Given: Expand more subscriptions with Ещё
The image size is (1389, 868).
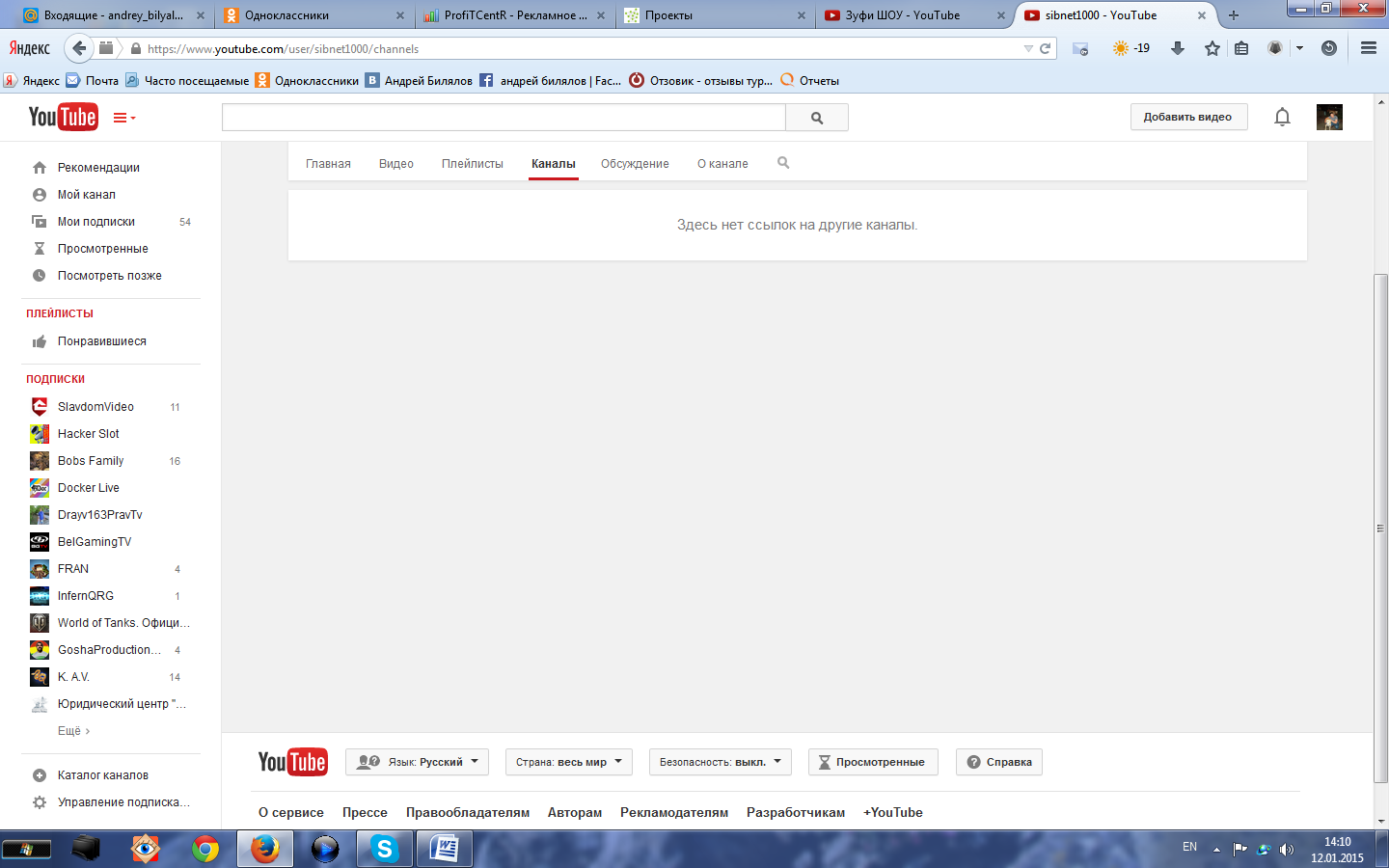Looking at the screenshot, I should pyautogui.click(x=73, y=731).
